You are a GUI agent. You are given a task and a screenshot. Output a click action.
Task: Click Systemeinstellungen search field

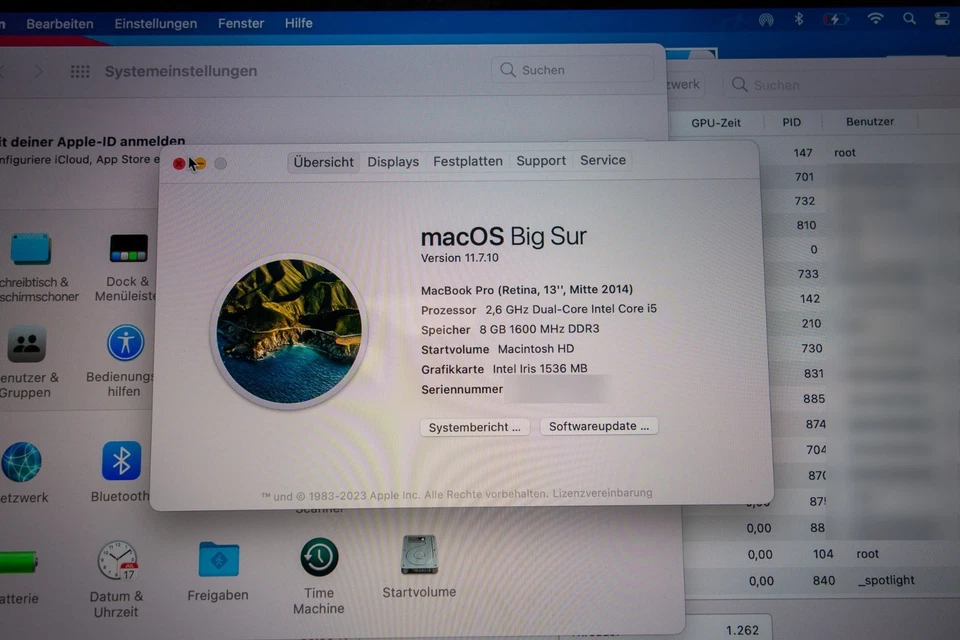(572, 70)
